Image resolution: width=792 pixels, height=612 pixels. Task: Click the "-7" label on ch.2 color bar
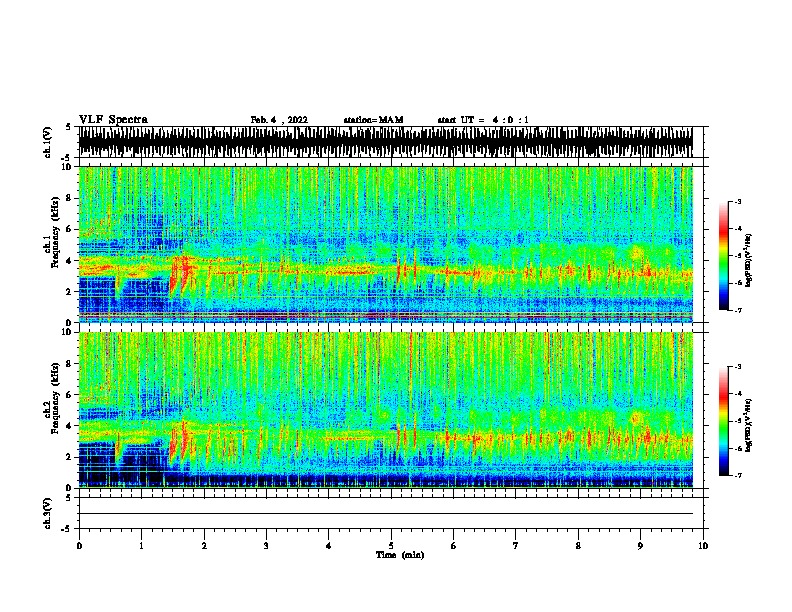click(737, 476)
